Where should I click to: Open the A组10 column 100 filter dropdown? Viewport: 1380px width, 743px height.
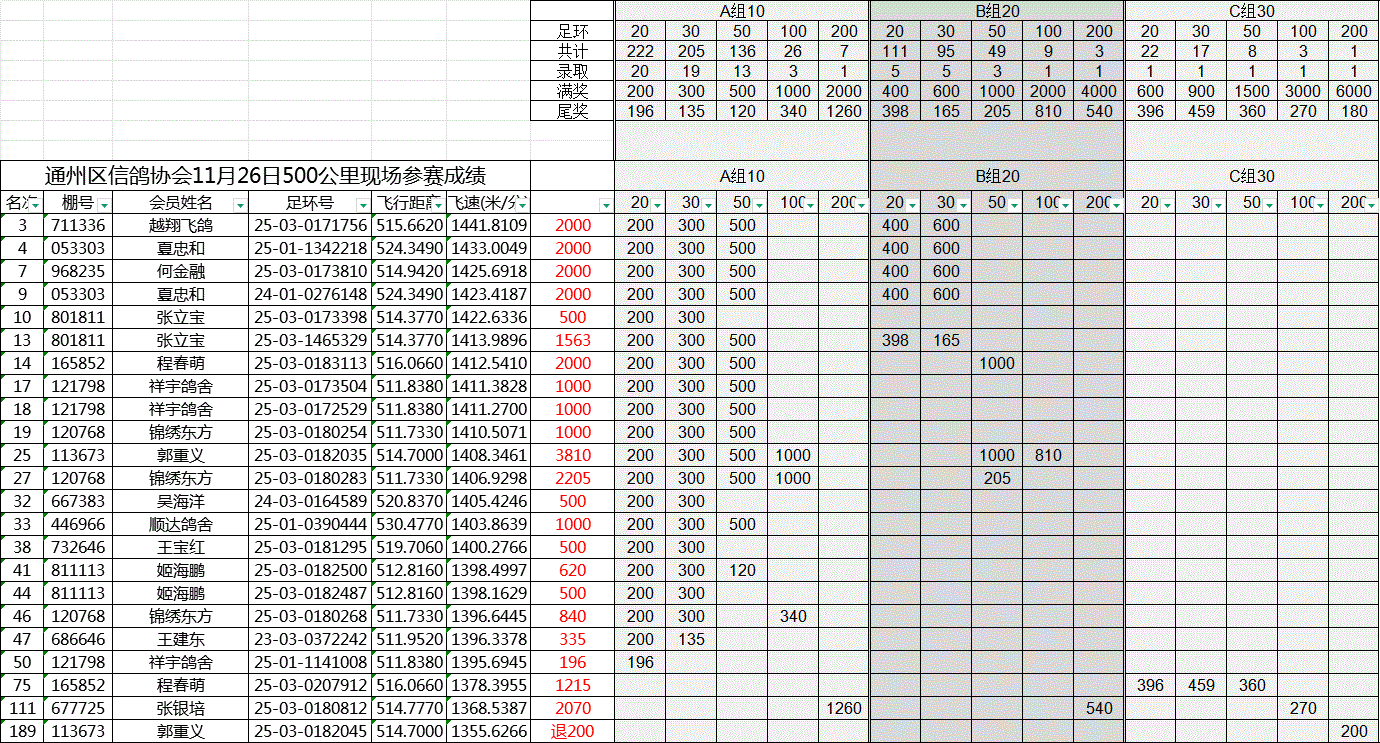[x=810, y=204]
